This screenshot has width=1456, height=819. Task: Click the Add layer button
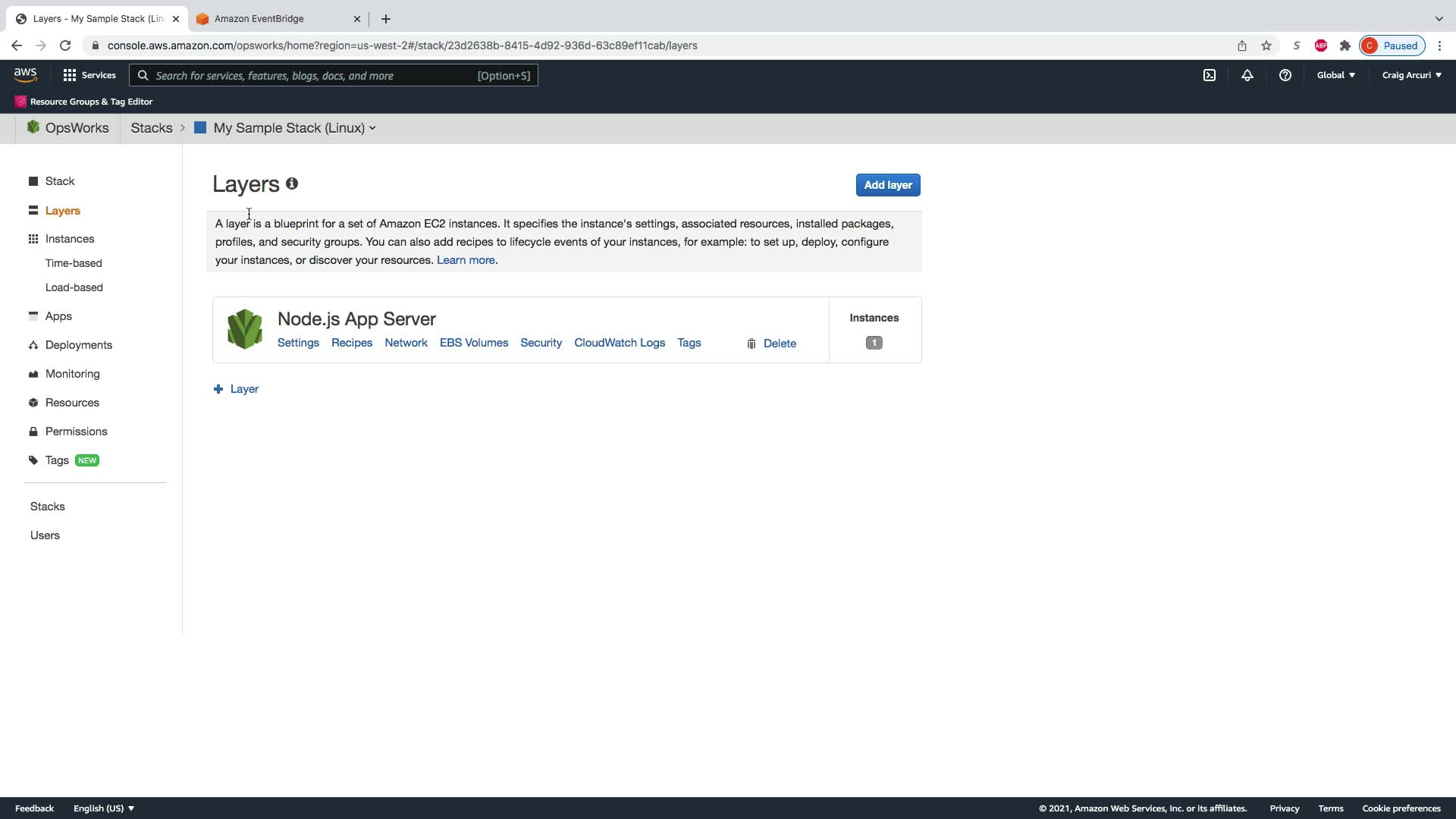pyautogui.click(x=888, y=185)
